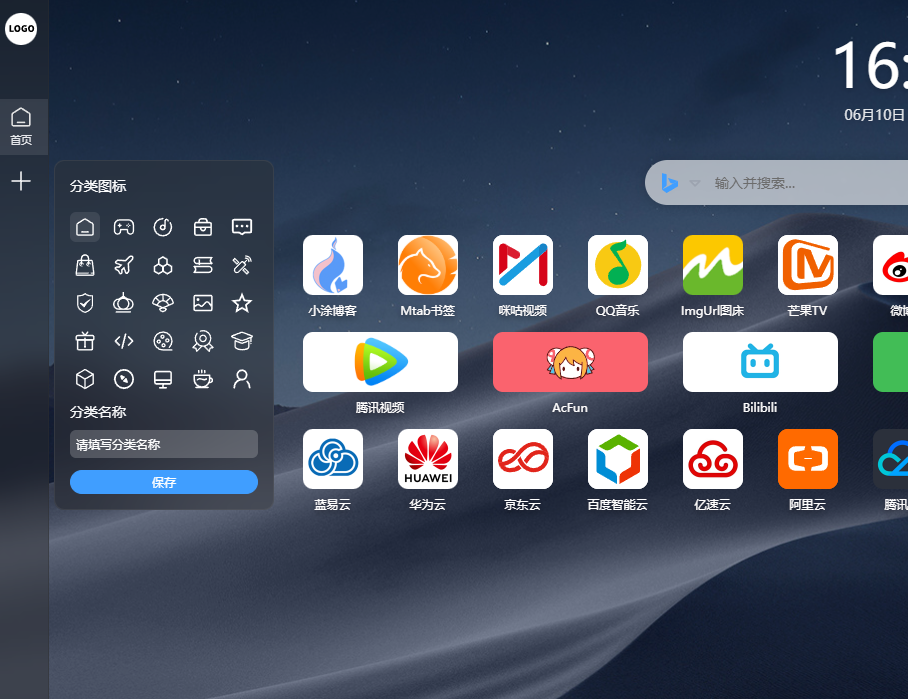Image resolution: width=908 pixels, height=699 pixels.
Task: Pick the stacked books category icon
Action: (x=203, y=265)
